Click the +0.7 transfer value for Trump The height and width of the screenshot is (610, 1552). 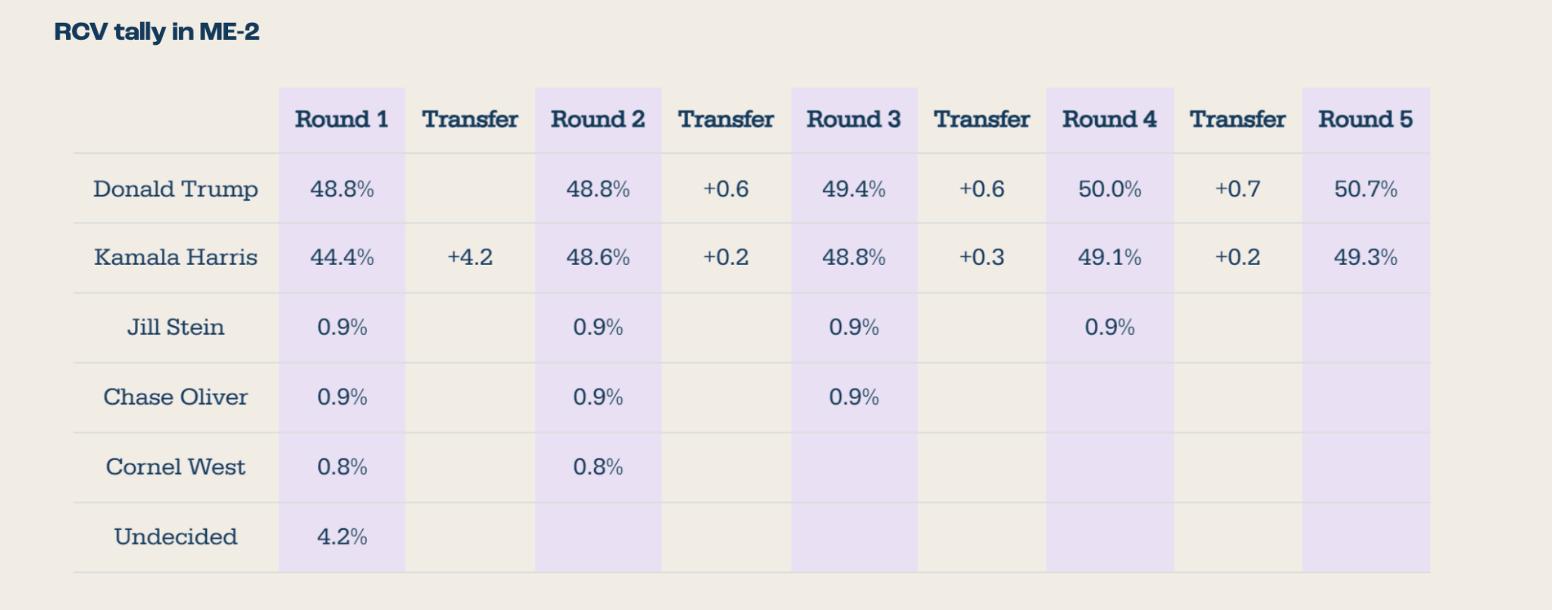[x=1237, y=189]
